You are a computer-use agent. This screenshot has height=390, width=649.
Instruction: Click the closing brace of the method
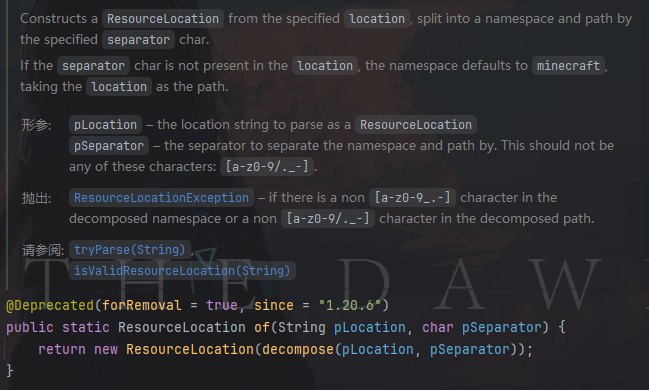pyautogui.click(x=10, y=370)
